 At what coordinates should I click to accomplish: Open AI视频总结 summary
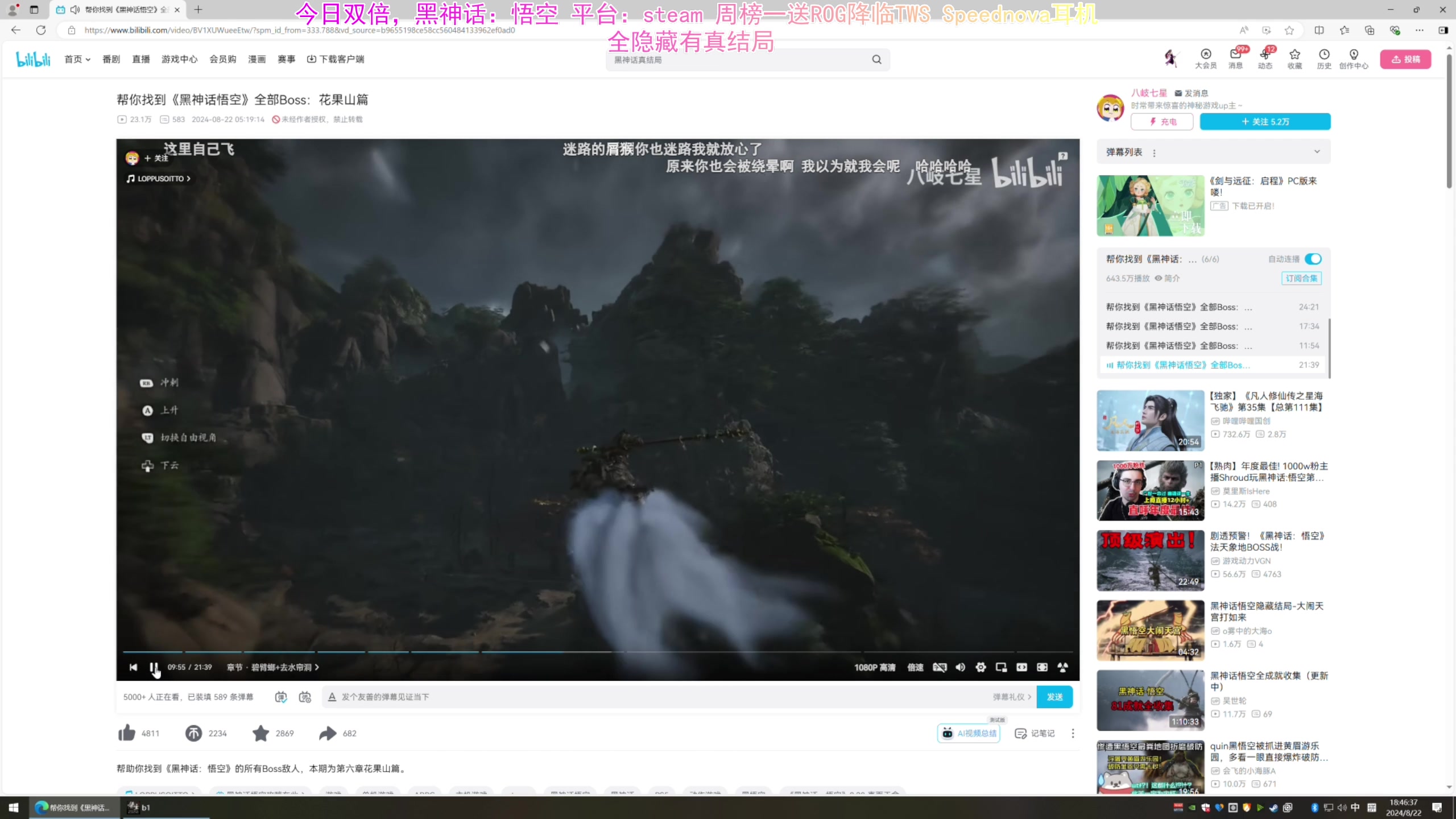pos(969,733)
